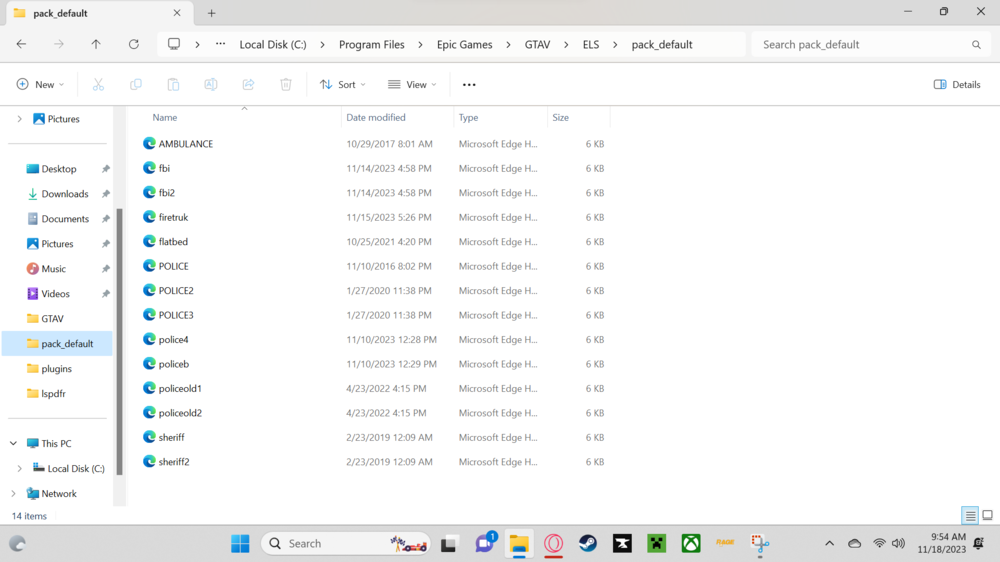The height and width of the screenshot is (562, 1000).
Task: Expand the Network tree node
Action: pyautogui.click(x=13, y=493)
